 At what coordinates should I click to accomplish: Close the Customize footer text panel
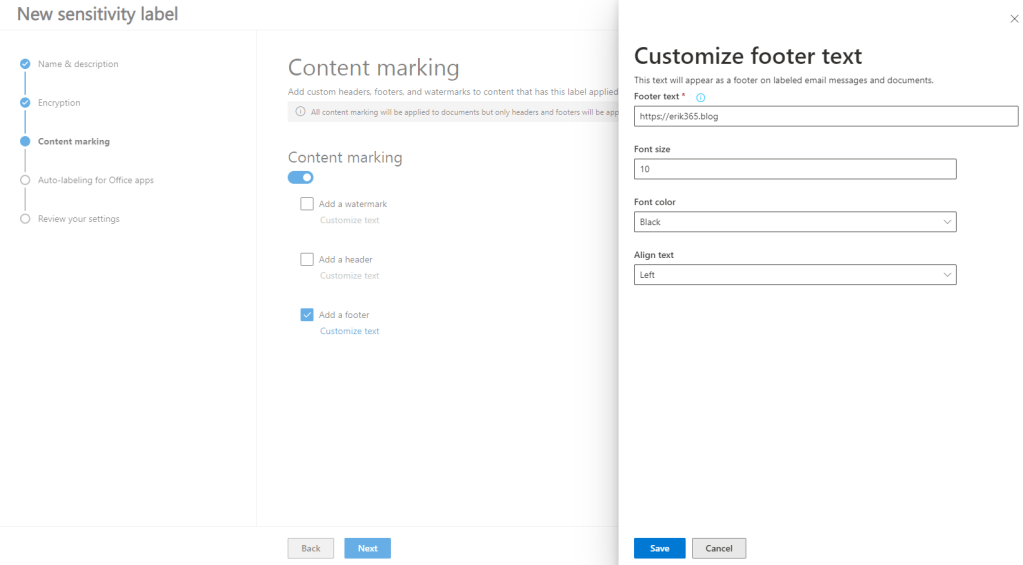(1014, 19)
